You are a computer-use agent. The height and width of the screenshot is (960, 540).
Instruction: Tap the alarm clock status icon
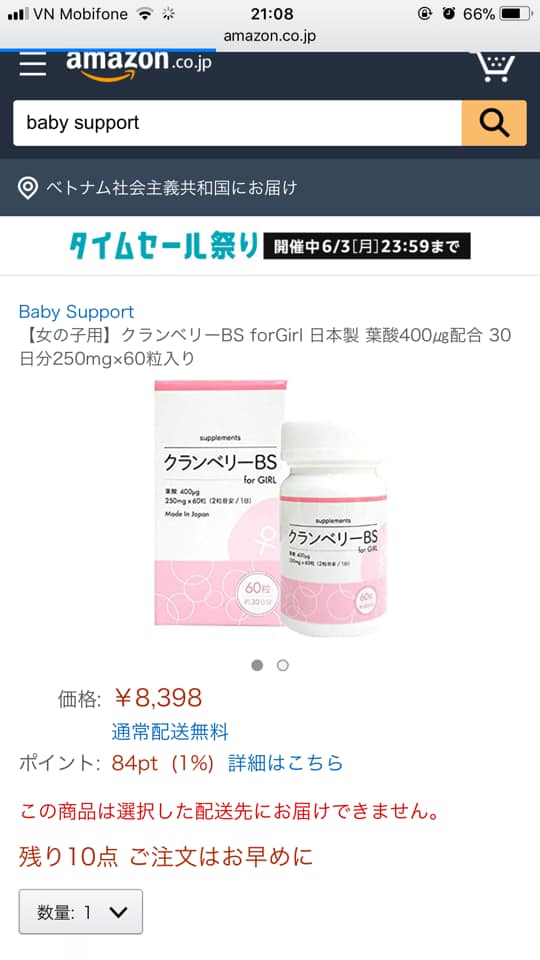(449, 14)
